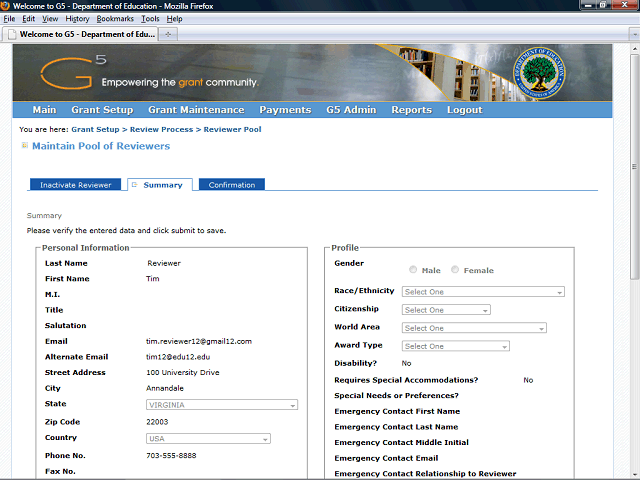Click the Firefox icon in title bar

5,6
